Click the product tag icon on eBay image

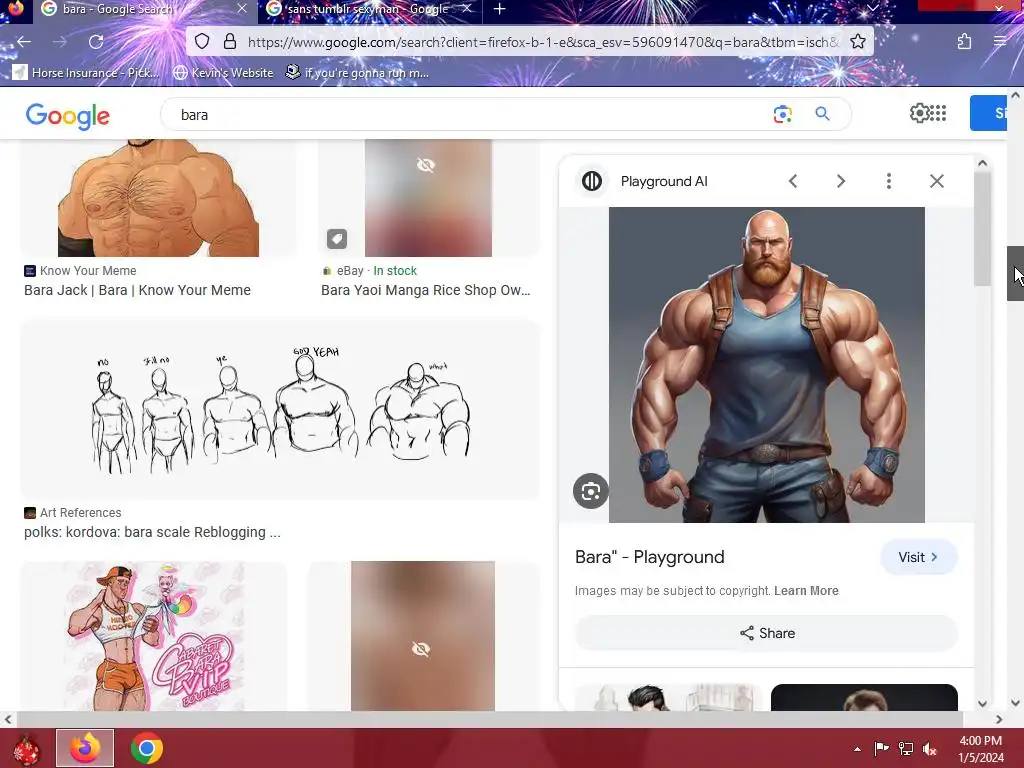[337, 239]
